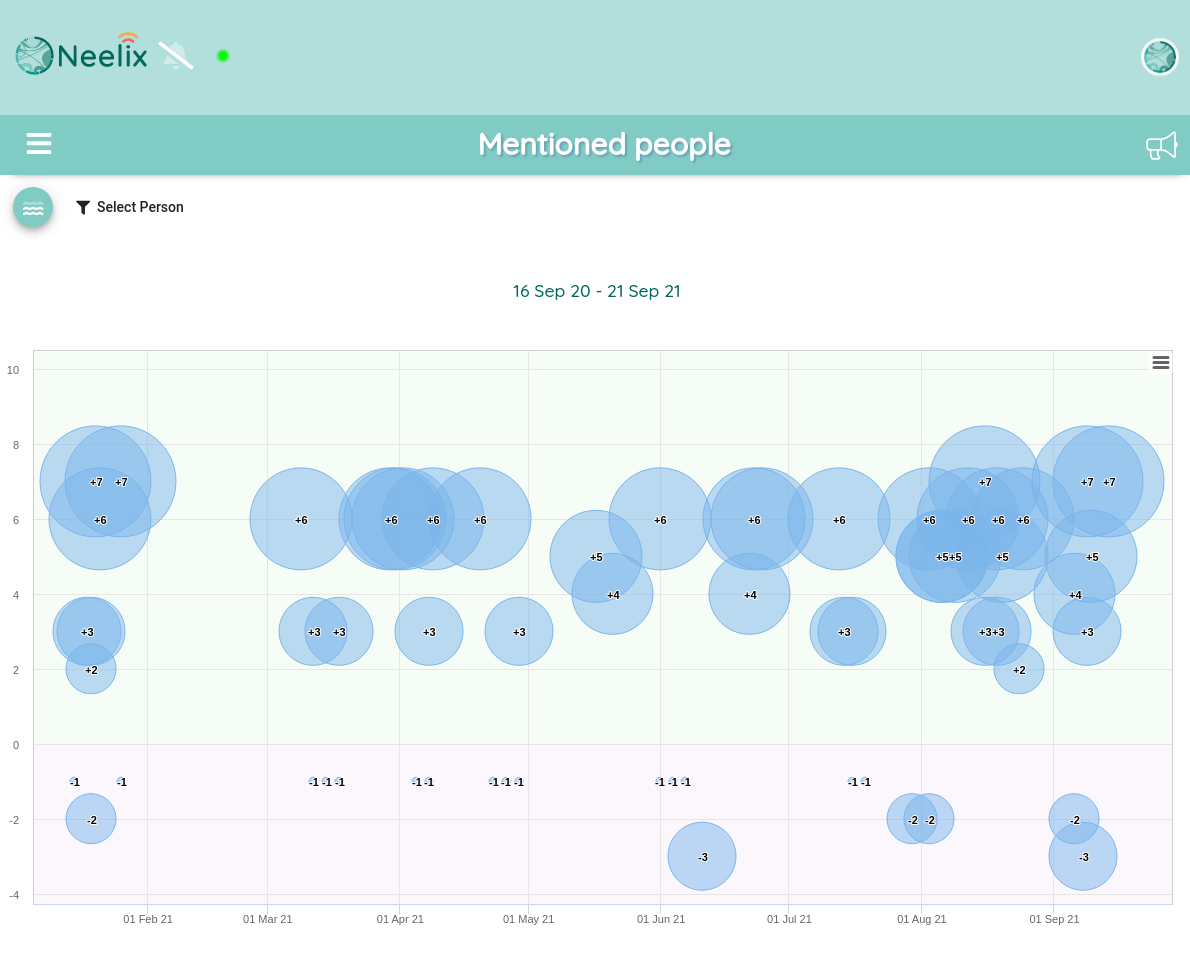The width and height of the screenshot is (1190, 957).
Task: Select the -3 bubble near 01 Jun 21
Action: [702, 856]
